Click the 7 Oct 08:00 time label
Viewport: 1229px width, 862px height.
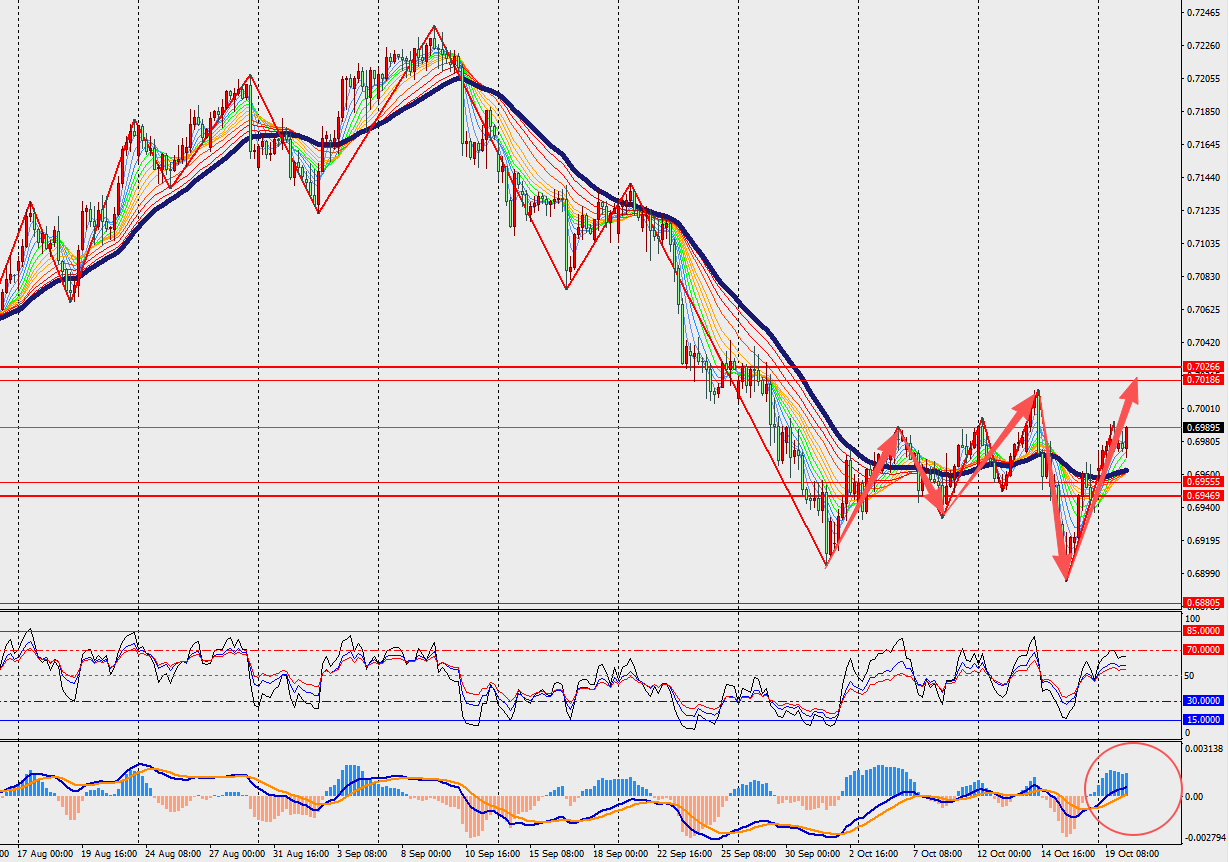click(x=936, y=855)
